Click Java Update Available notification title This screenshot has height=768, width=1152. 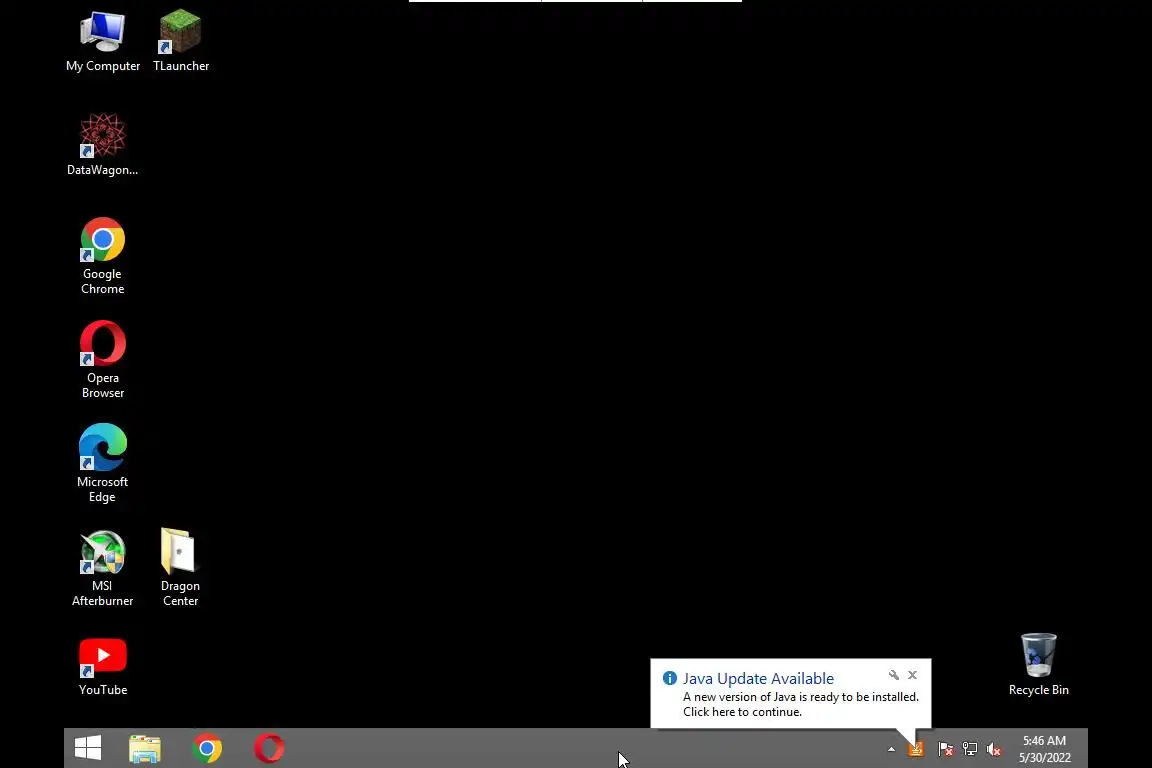pyautogui.click(x=758, y=678)
